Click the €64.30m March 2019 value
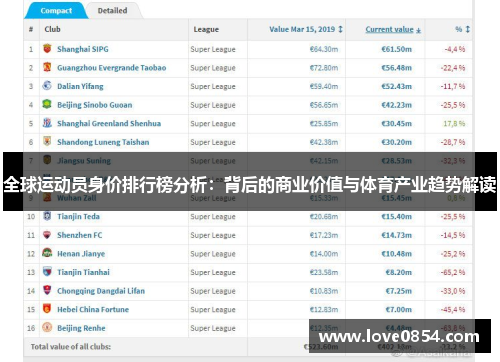The width and height of the screenshot is (500, 362). tap(324, 49)
